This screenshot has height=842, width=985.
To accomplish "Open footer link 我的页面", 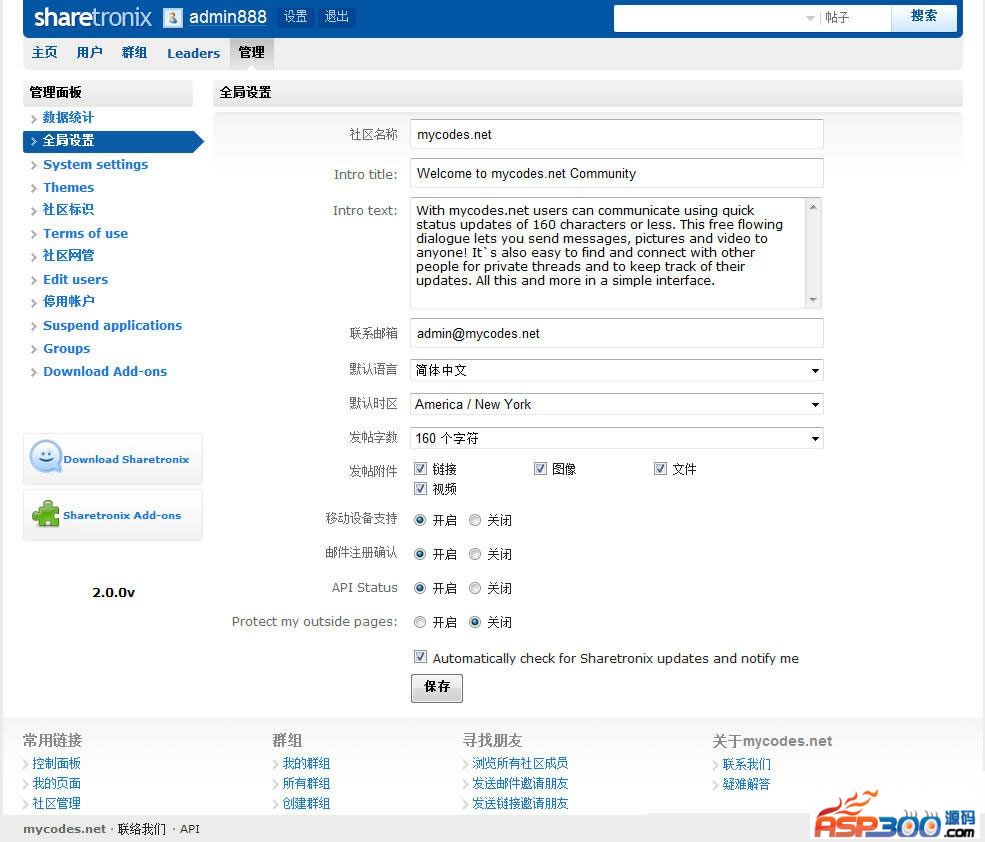I will pyautogui.click(x=57, y=784).
